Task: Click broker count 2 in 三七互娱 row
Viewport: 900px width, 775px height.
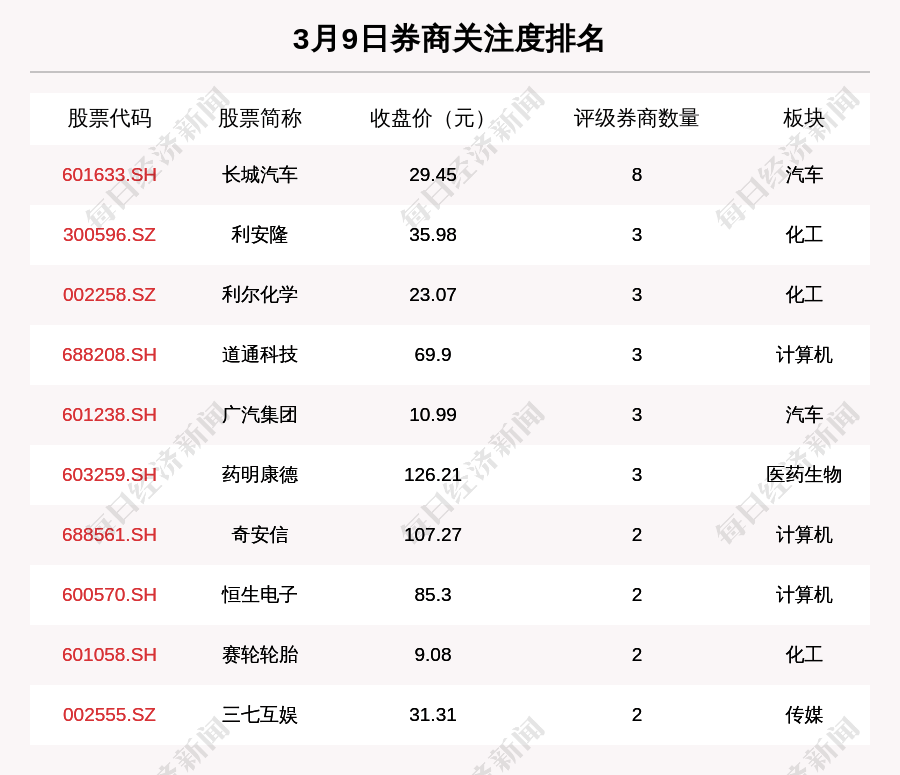Action: (x=637, y=715)
